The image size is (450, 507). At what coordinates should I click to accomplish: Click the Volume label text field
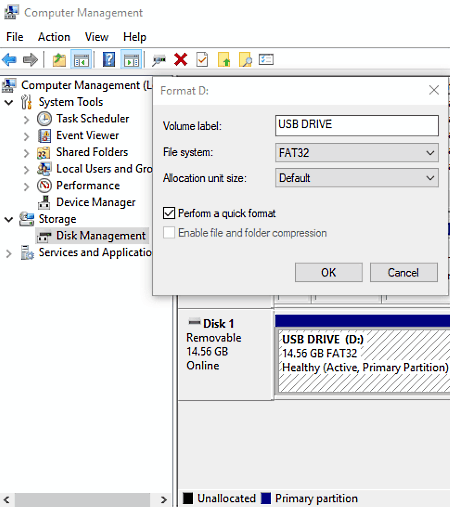pyautogui.click(x=357, y=125)
